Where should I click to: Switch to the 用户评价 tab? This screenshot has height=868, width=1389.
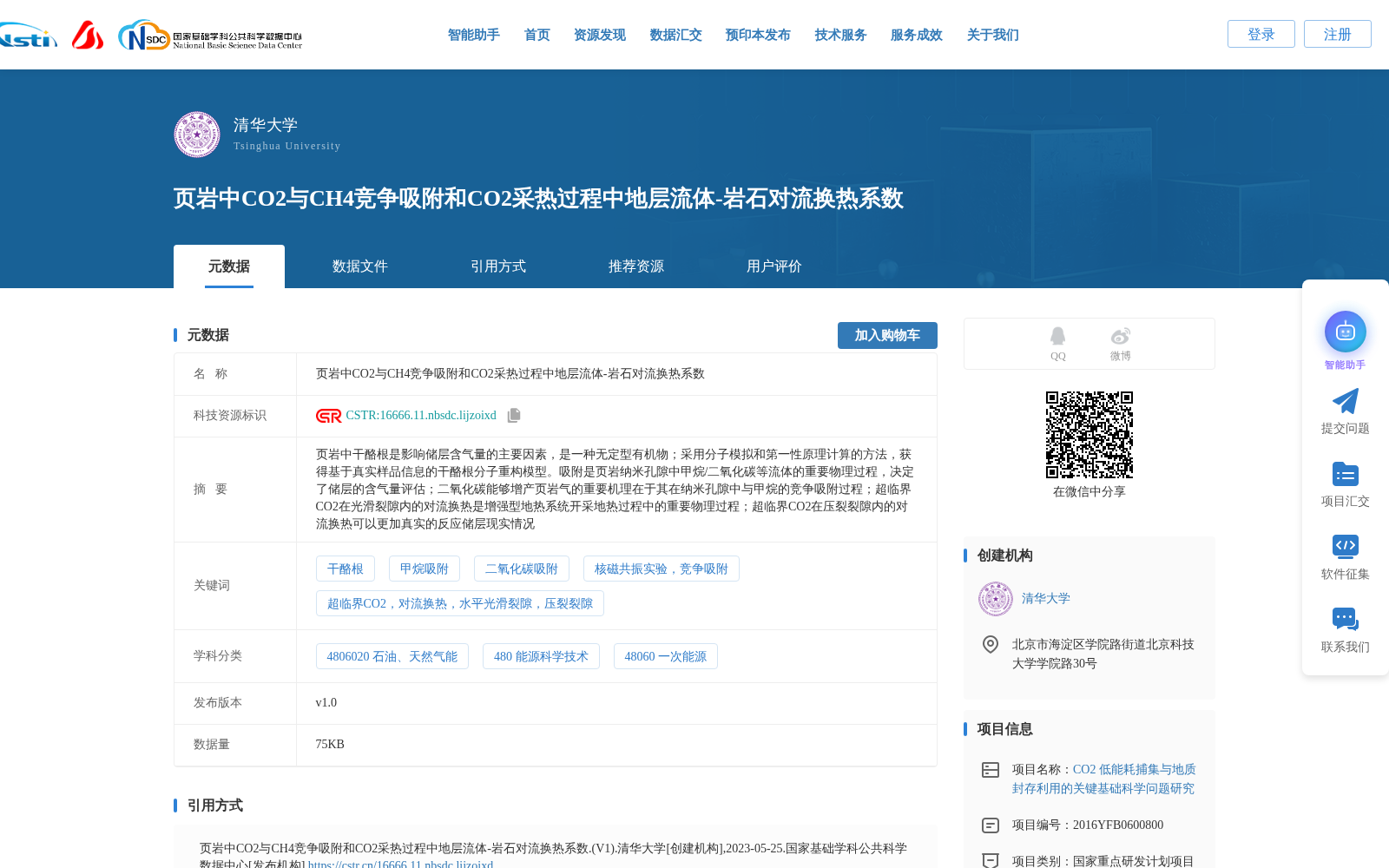(x=774, y=266)
